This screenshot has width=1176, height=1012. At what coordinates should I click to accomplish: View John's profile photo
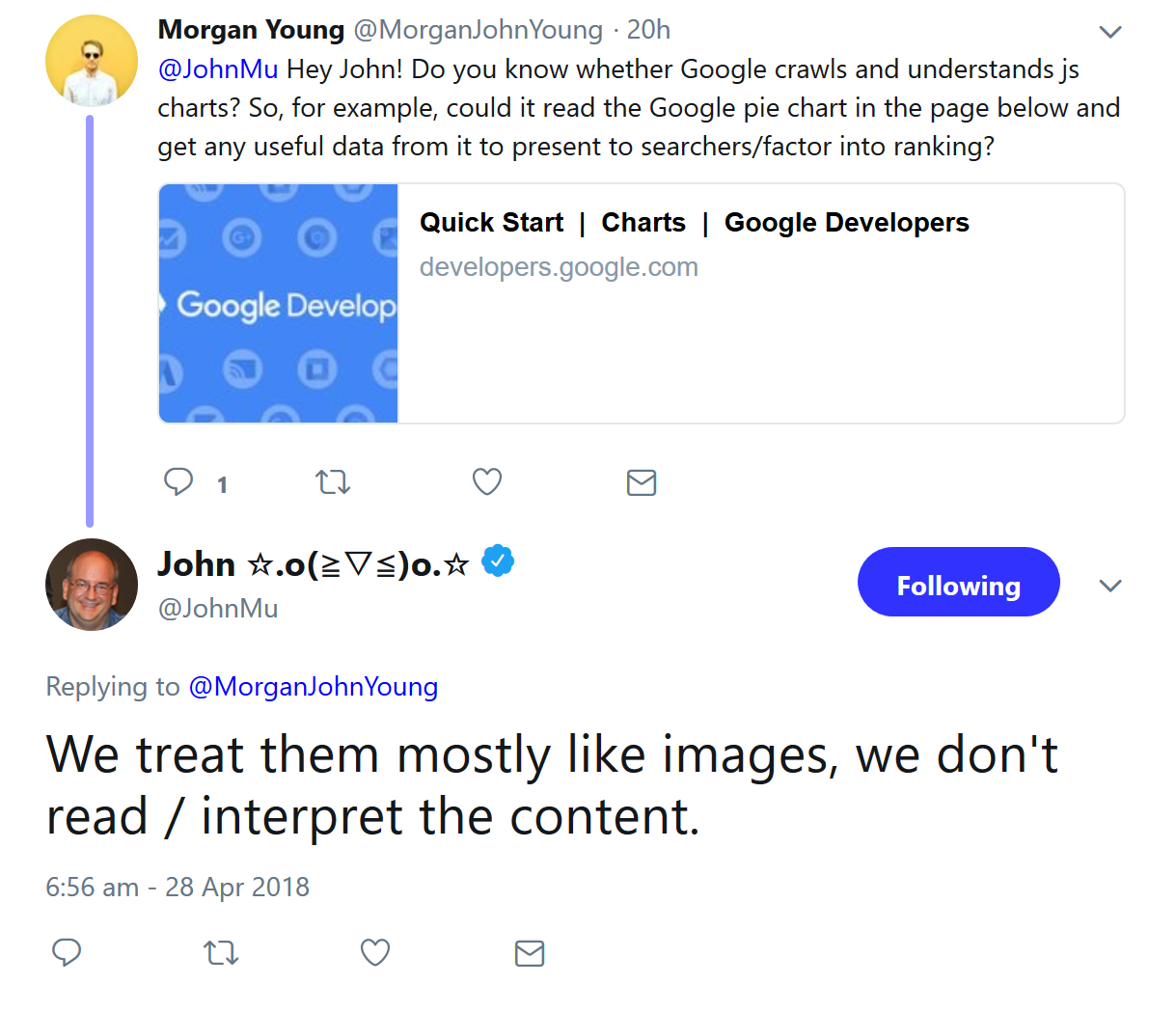coord(91,585)
